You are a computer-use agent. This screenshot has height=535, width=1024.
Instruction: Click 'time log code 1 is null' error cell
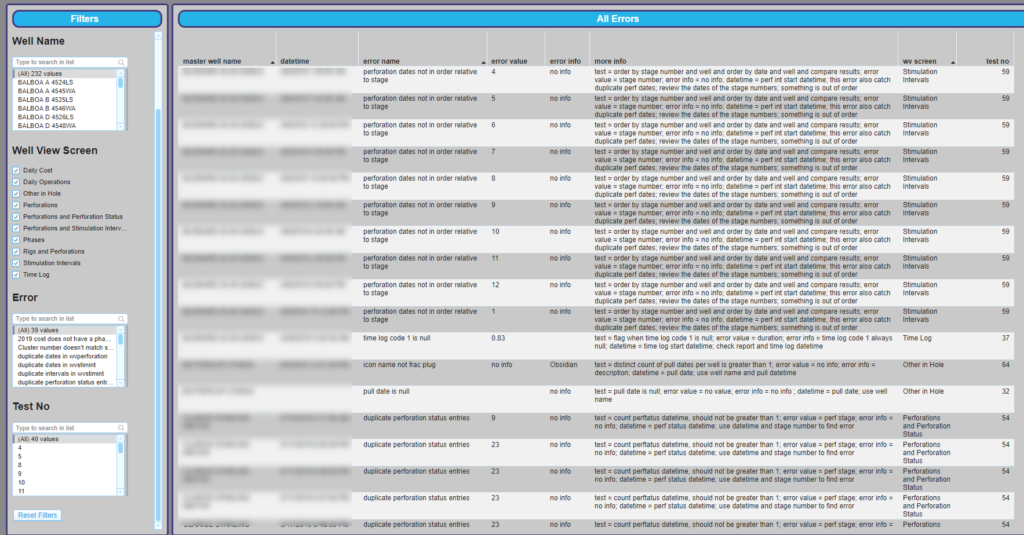click(396, 338)
